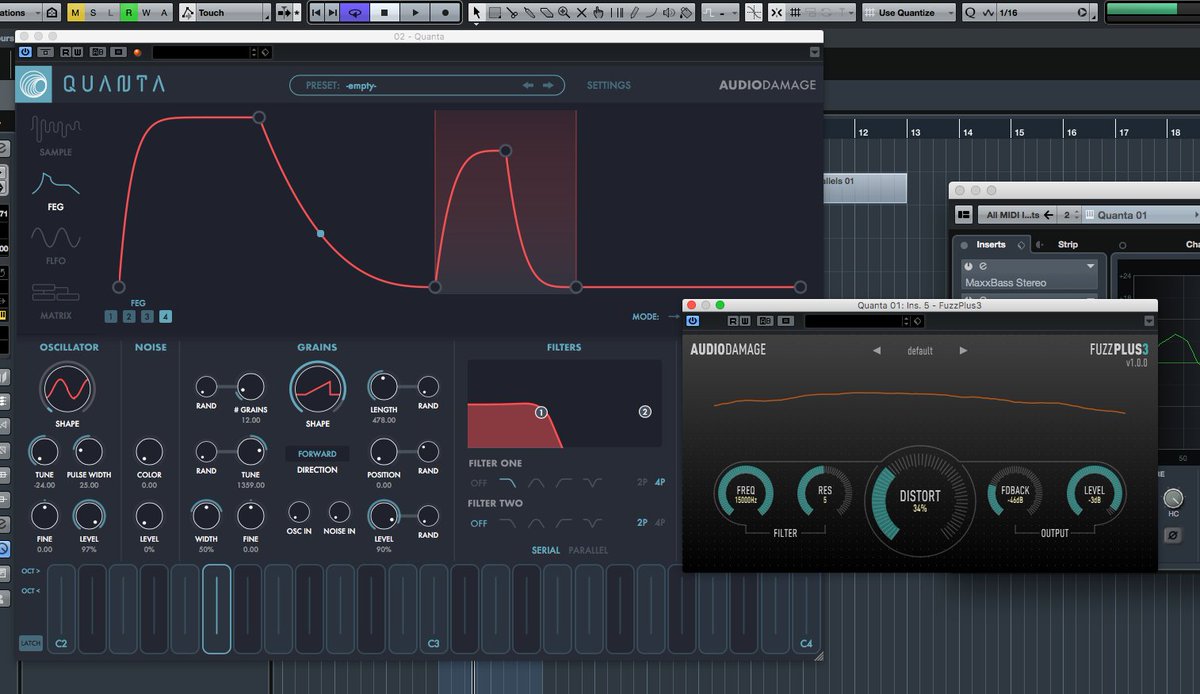Set Filter Two to OFF
This screenshot has width=1200, height=694.
(479, 523)
